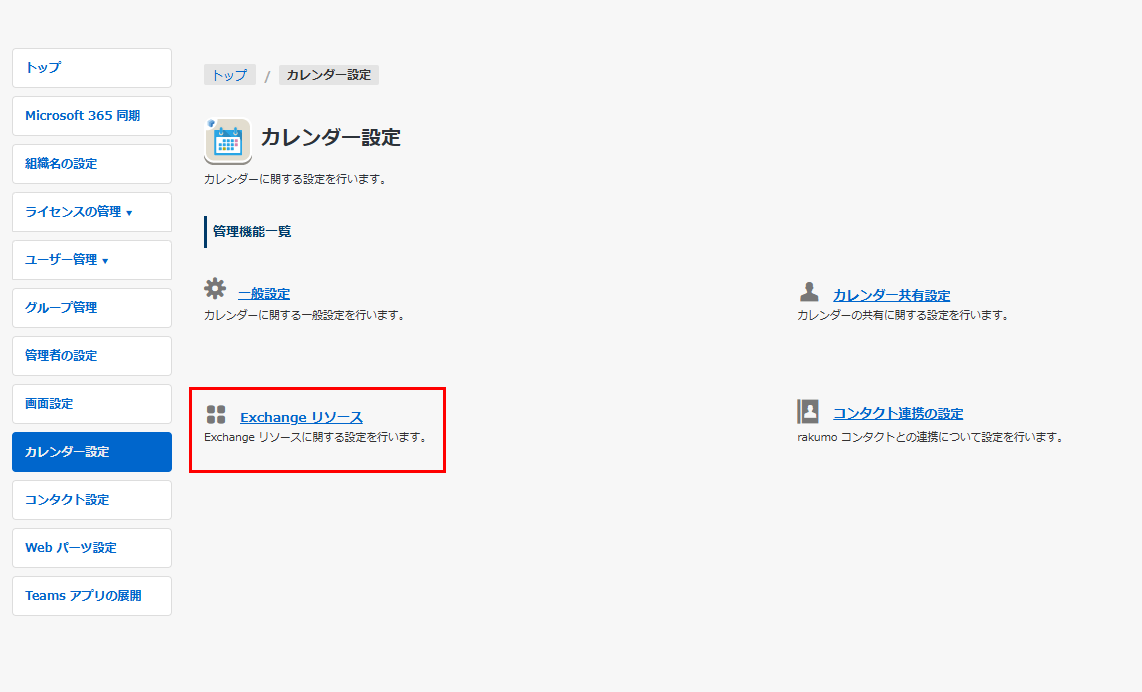The height and width of the screenshot is (692, 1142).
Task: Select the active カレンダー設定 sidebar item
Action: pyautogui.click(x=92, y=452)
